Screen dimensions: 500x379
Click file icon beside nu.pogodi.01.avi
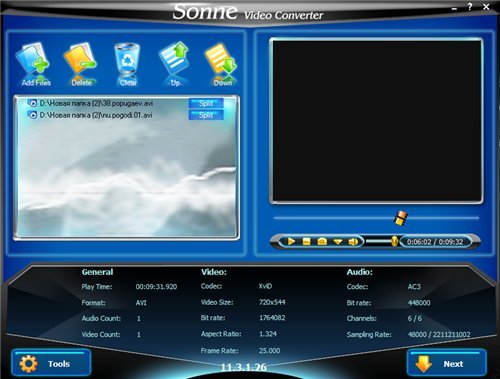tap(32, 115)
